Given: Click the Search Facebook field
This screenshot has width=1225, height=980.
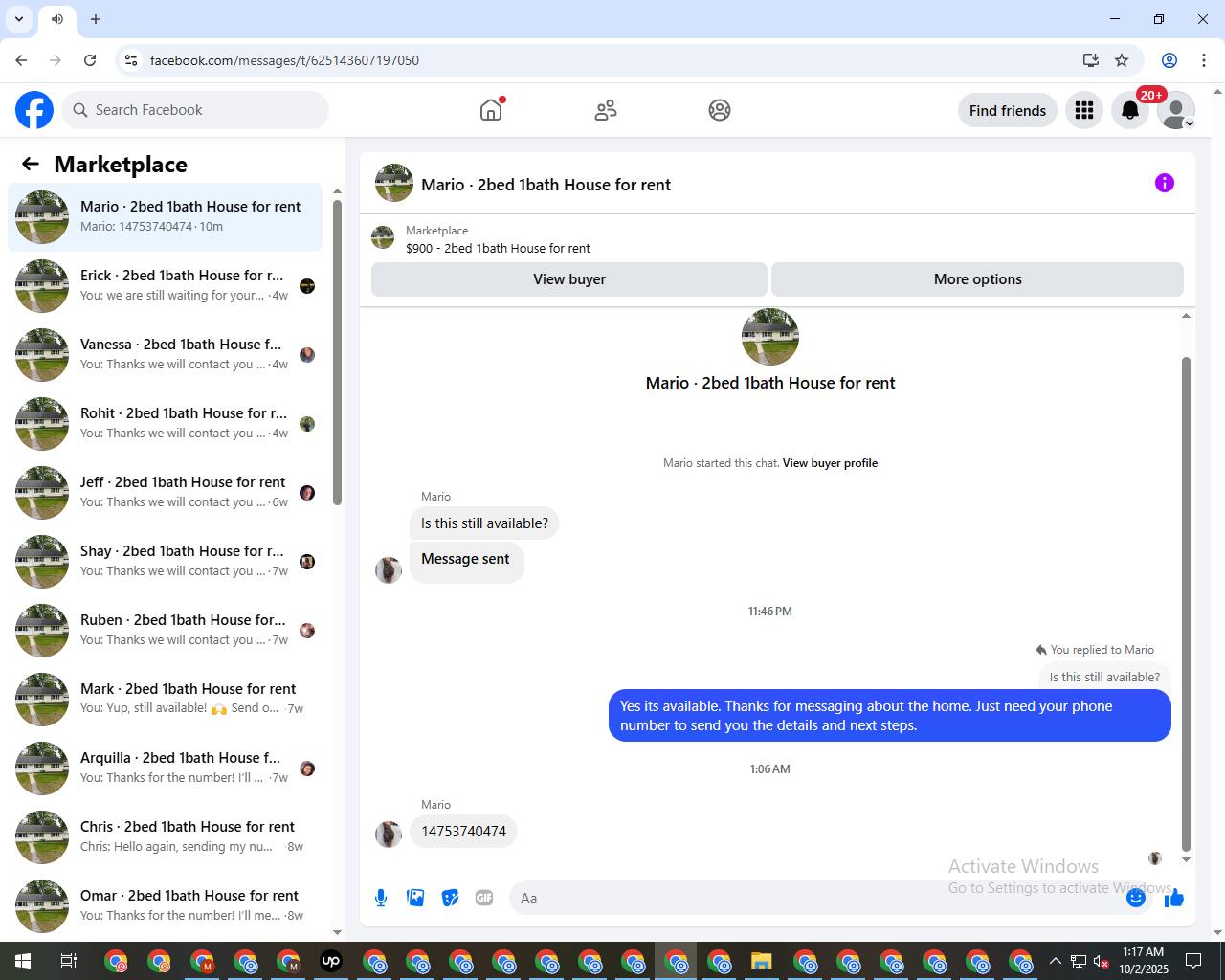Looking at the screenshot, I should pyautogui.click(x=195, y=110).
